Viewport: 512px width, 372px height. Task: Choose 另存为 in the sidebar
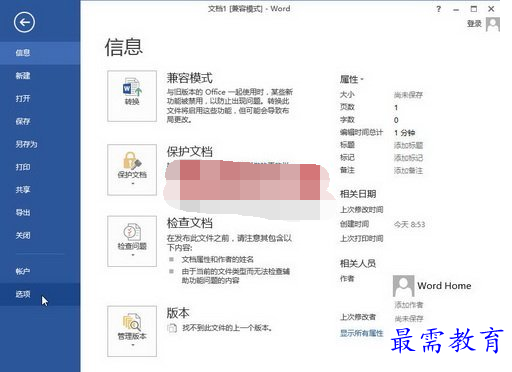[x=40, y=144]
